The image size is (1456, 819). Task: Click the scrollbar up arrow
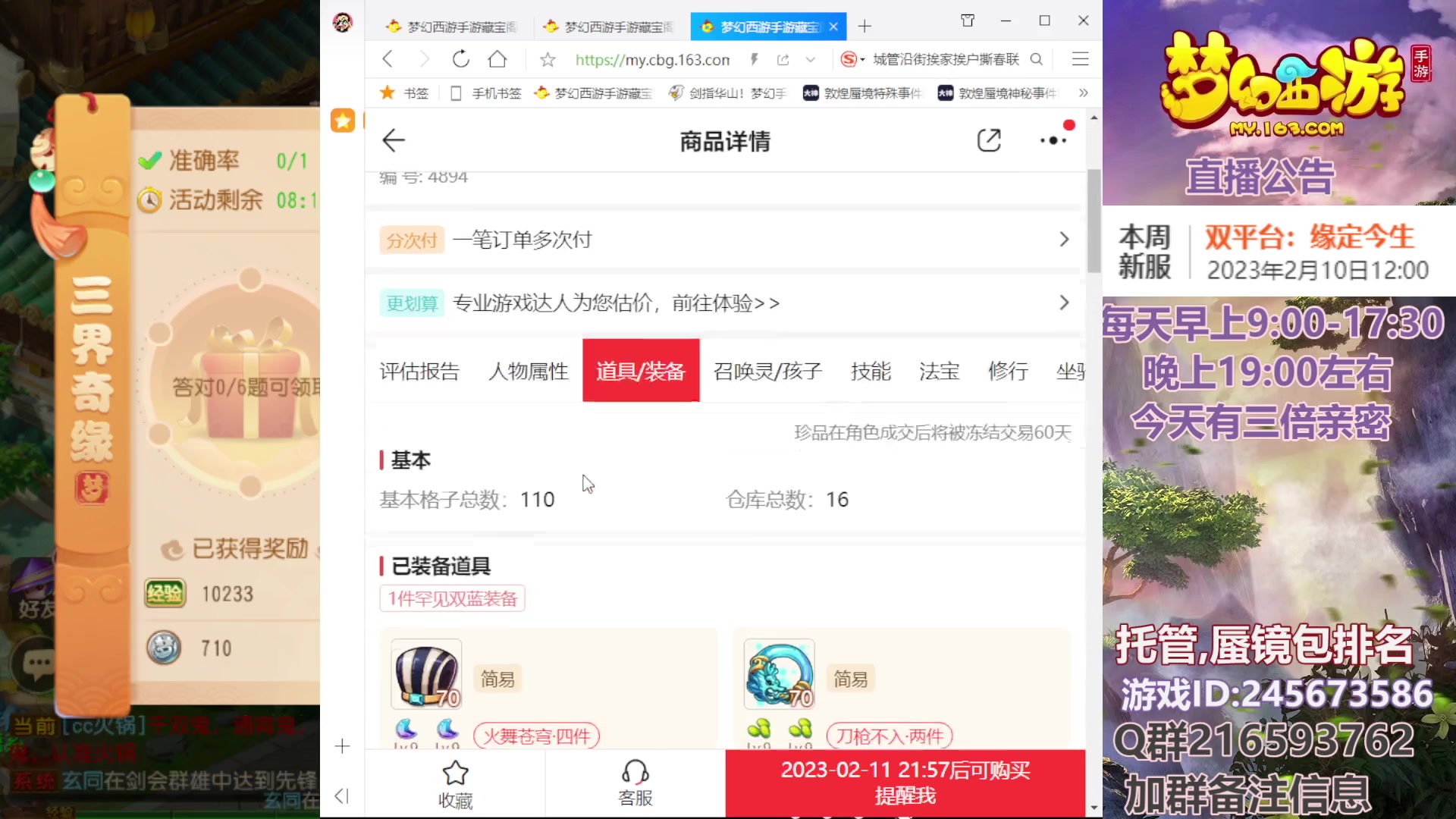tap(1094, 118)
